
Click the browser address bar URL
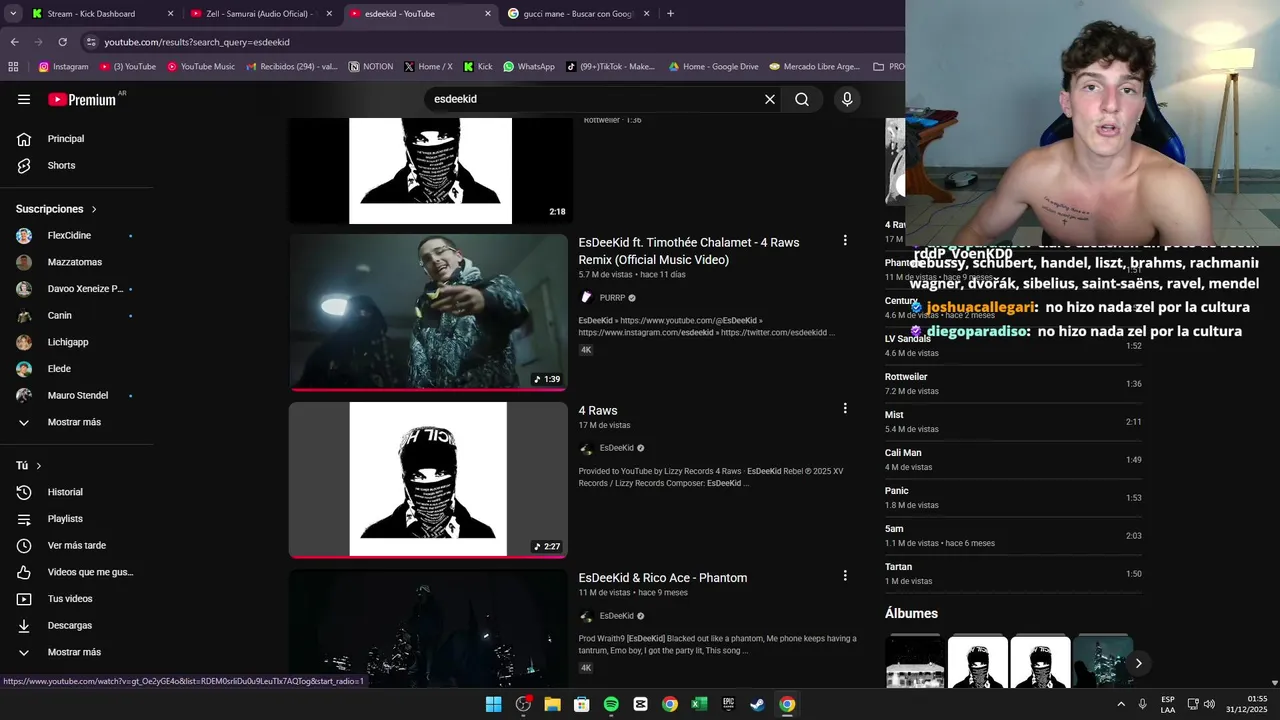coord(197,42)
